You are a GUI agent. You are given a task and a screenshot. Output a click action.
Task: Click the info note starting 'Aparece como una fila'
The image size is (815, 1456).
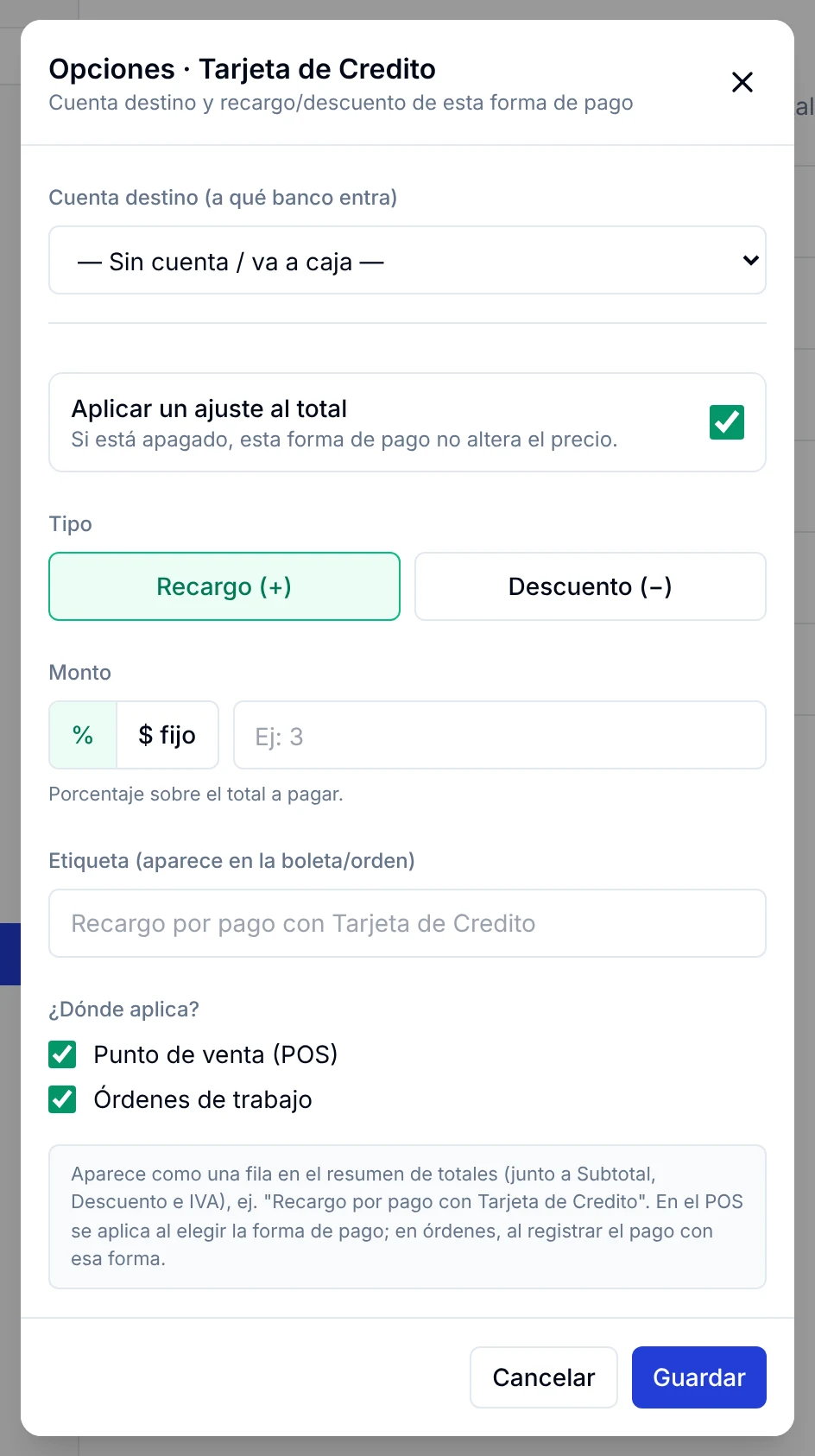[x=407, y=1216]
